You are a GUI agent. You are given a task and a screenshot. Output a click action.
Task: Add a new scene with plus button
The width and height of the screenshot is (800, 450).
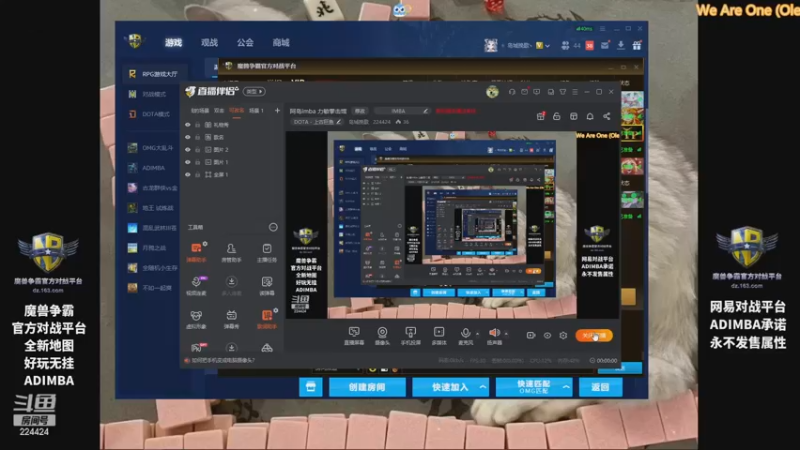point(277,110)
